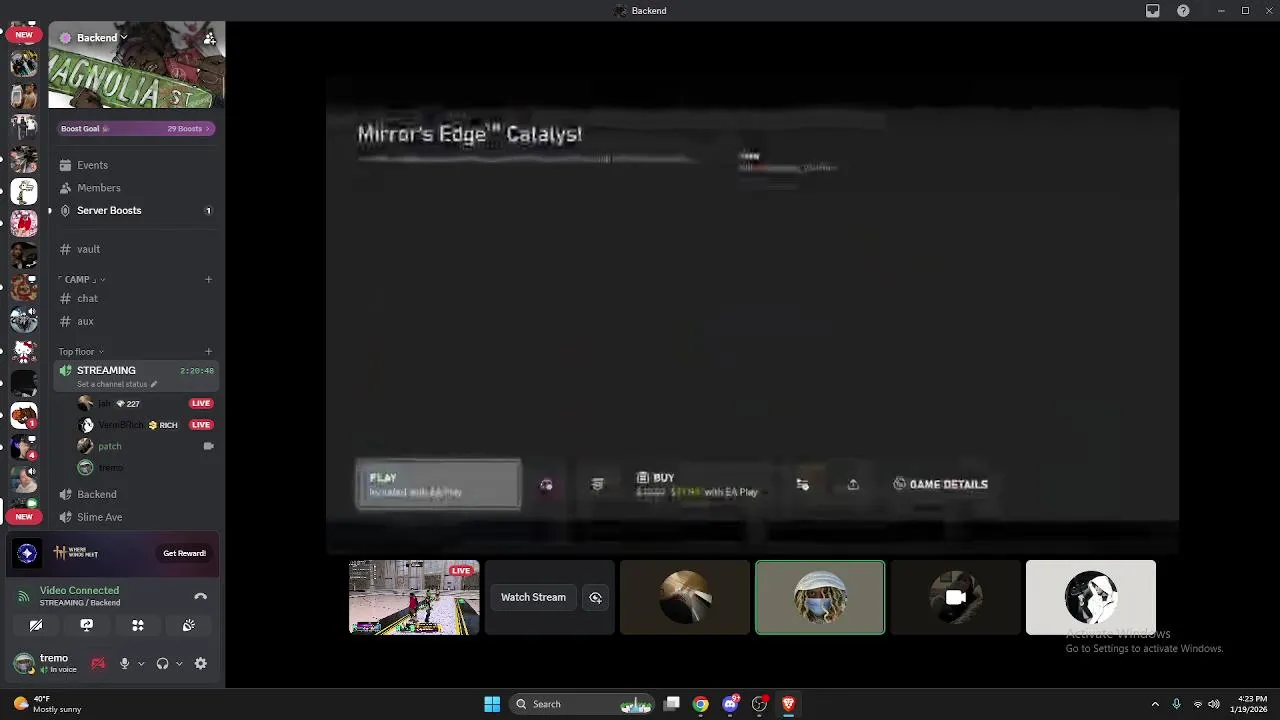Open the help icon in title bar
This screenshot has height=720, width=1280.
click(x=1183, y=11)
